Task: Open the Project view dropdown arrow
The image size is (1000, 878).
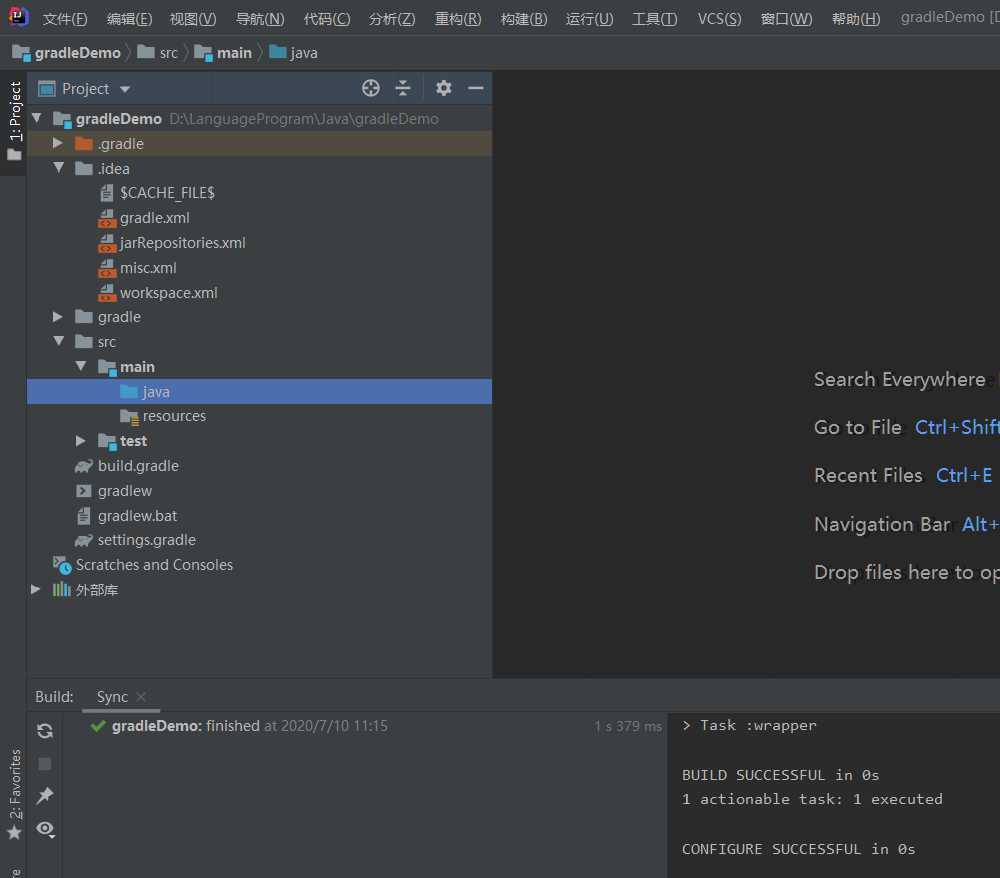Action: tap(125, 89)
